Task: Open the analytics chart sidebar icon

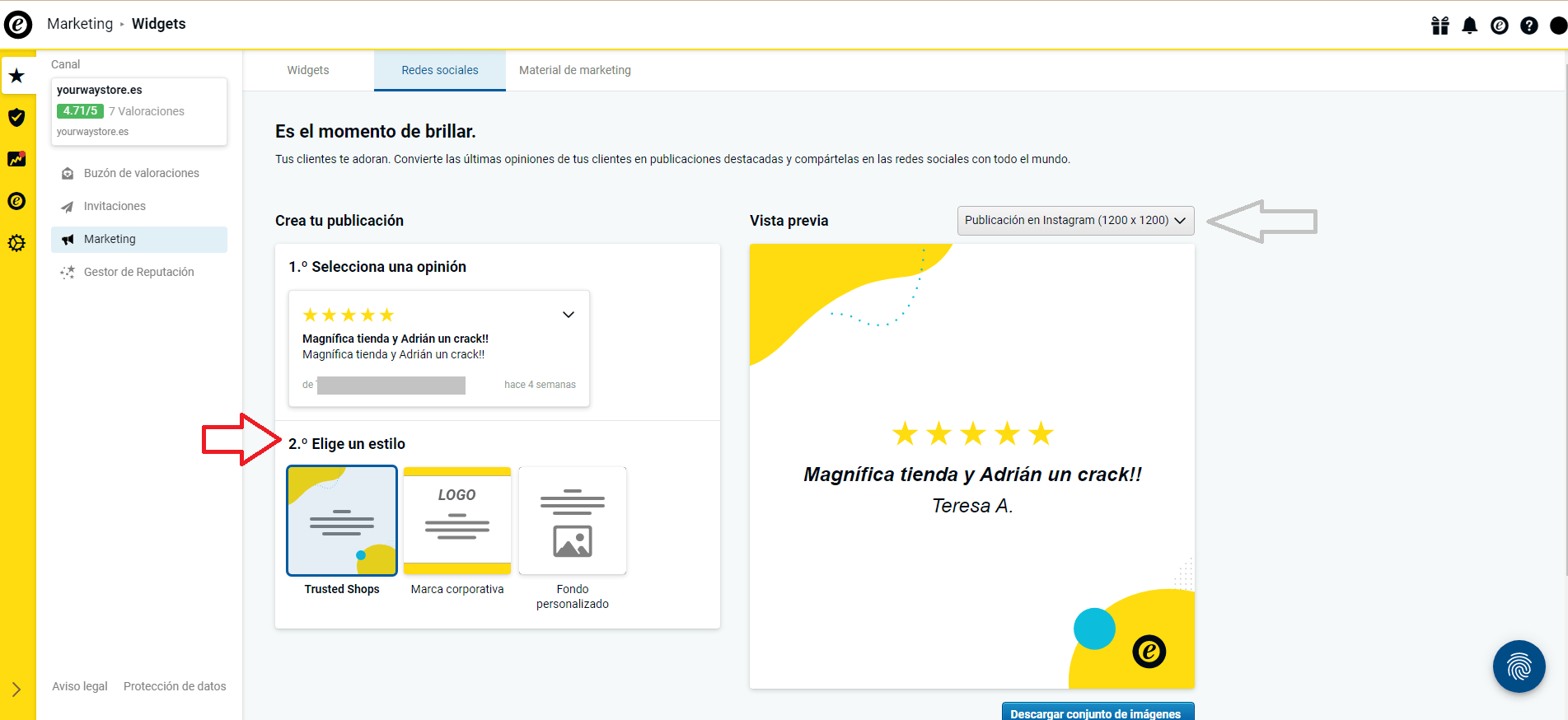Action: [x=16, y=159]
